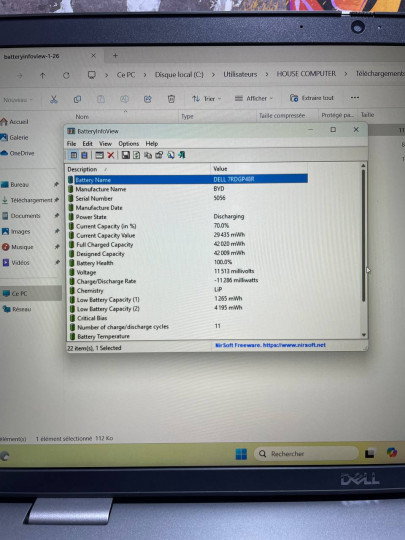
Task: Open Properties icon in BatteryInfoView toolbar
Action: click(x=159, y=155)
